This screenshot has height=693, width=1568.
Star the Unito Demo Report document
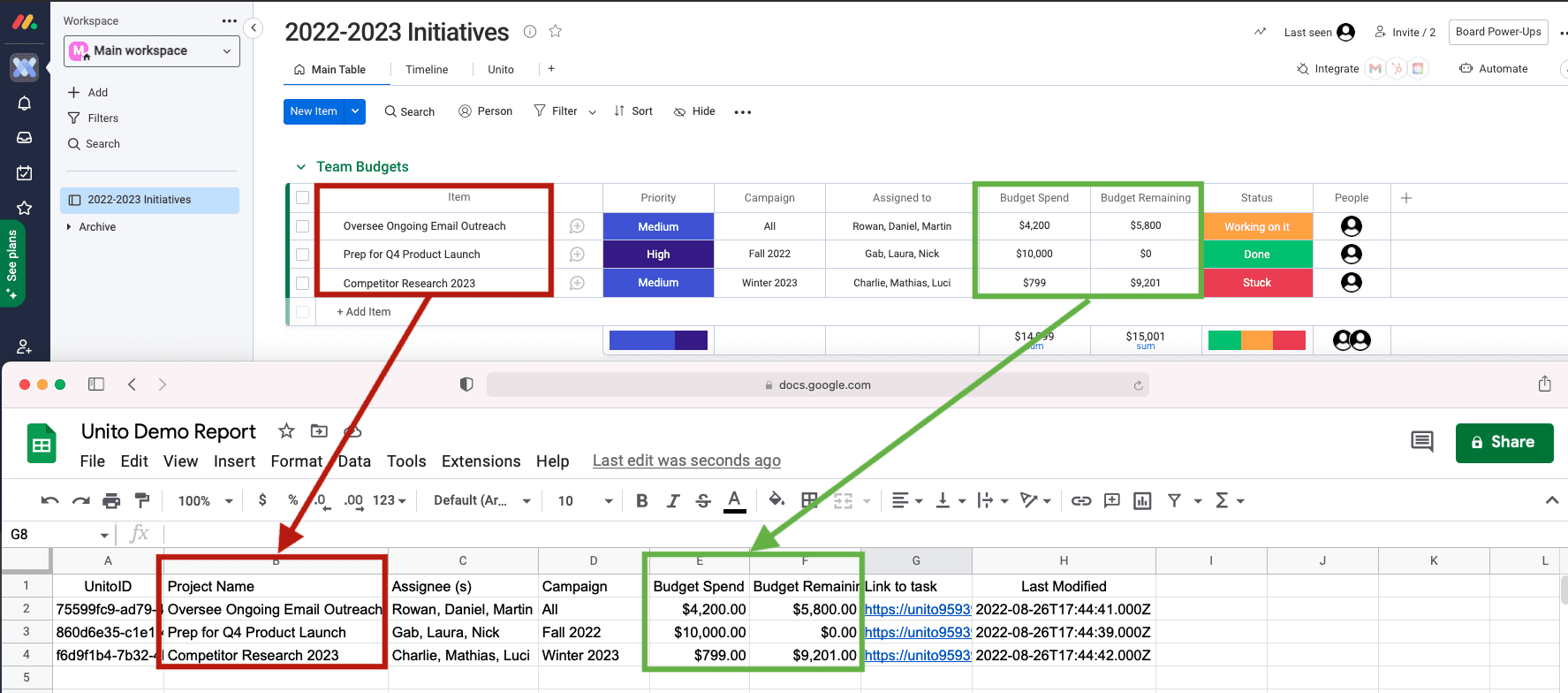coord(286,431)
